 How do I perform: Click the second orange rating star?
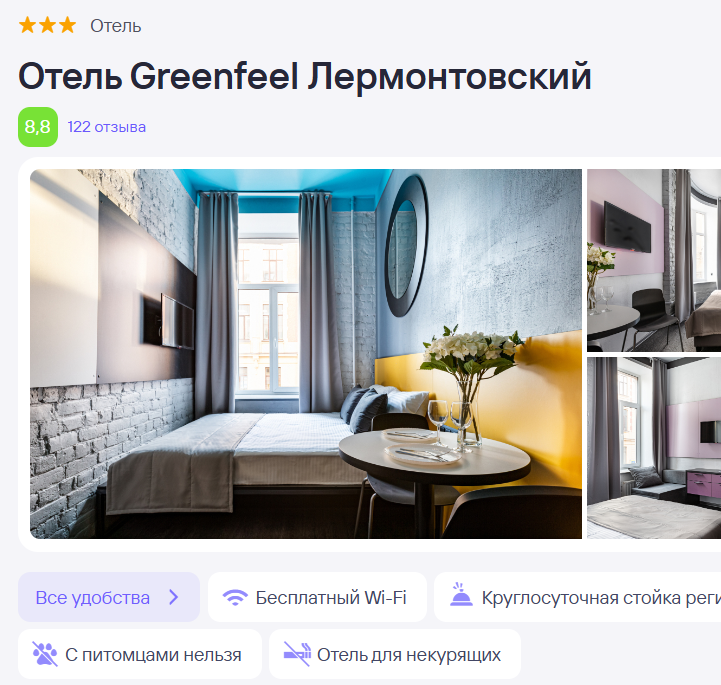click(47, 25)
